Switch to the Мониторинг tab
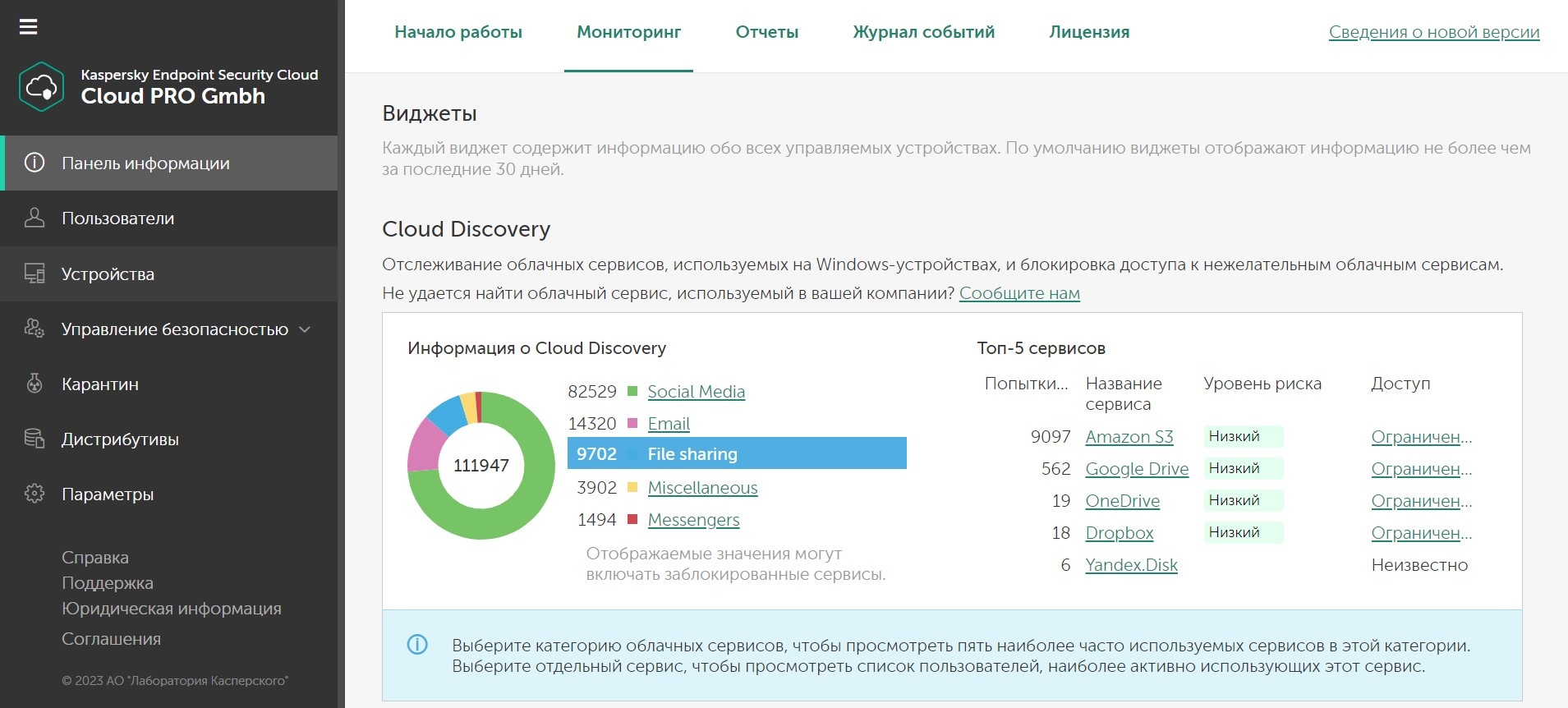Image resolution: width=1568 pixels, height=708 pixels. coord(629,32)
